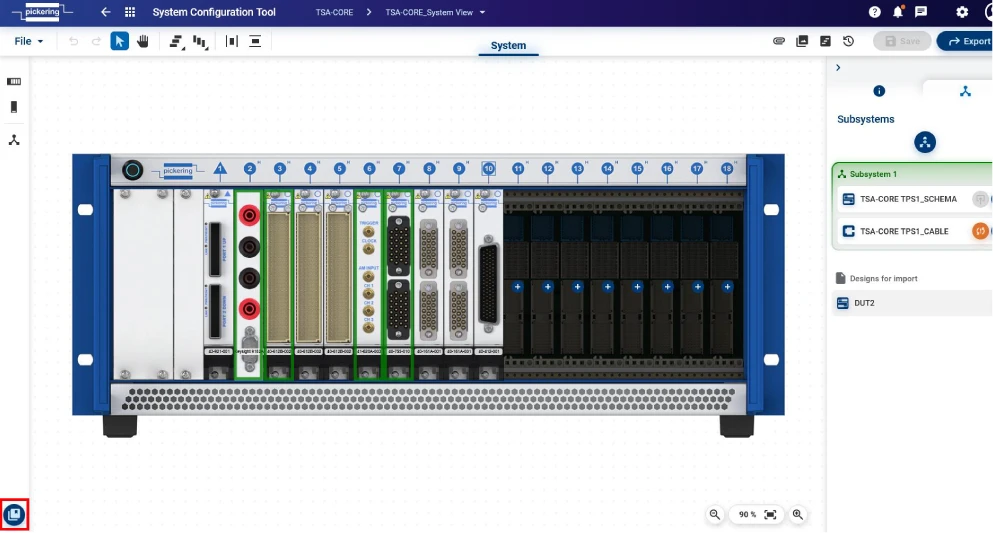
Task: Select the DUT2 design for import
Action: [864, 303]
